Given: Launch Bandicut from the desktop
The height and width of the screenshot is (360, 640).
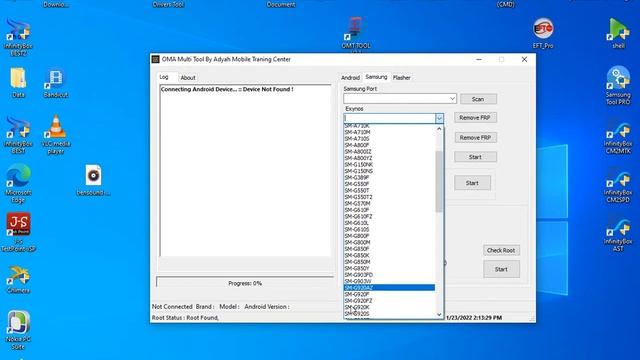Looking at the screenshot, I should tap(56, 84).
